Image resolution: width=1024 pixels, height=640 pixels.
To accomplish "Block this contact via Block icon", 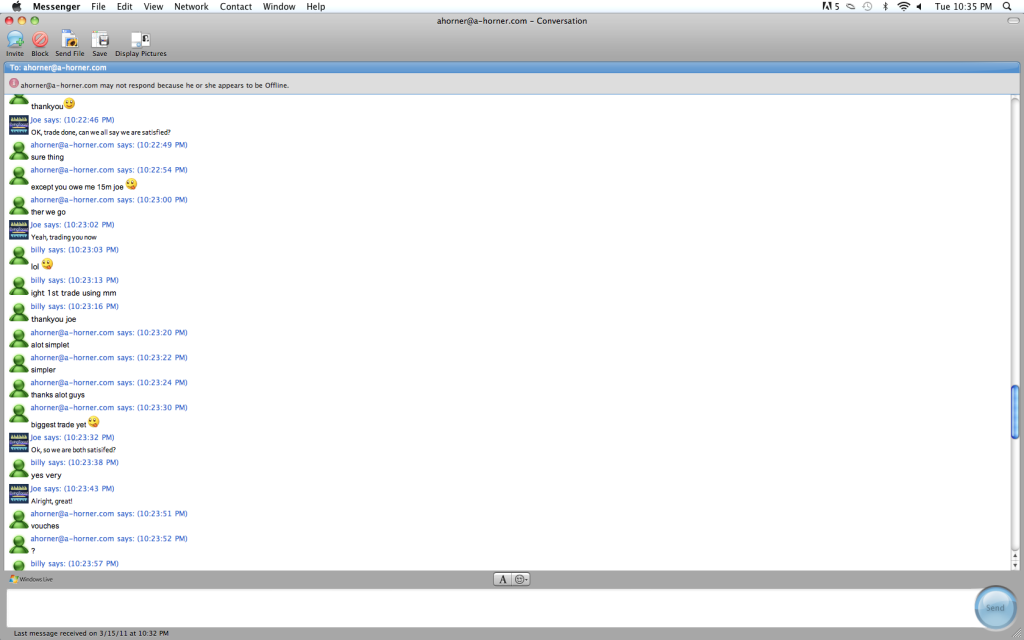I will point(40,43).
